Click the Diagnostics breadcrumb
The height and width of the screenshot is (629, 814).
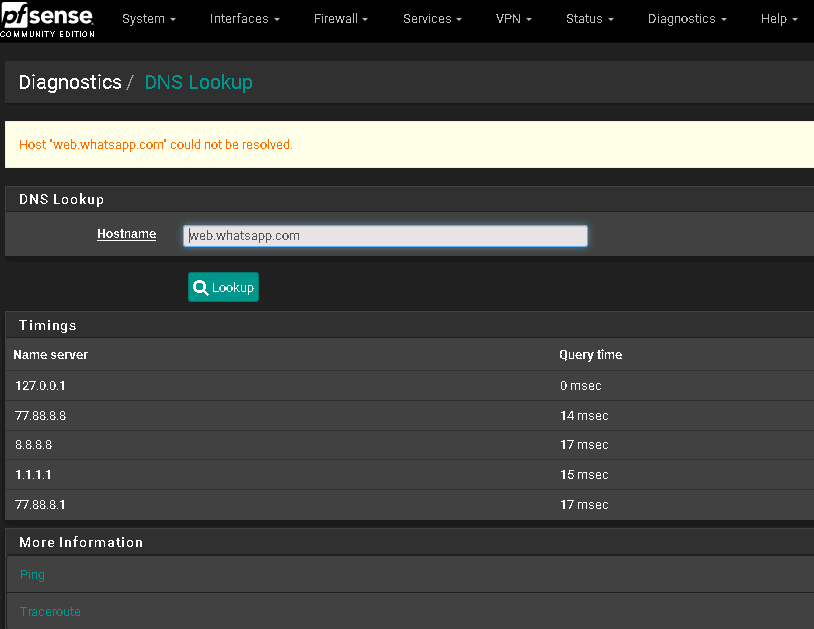[x=70, y=83]
